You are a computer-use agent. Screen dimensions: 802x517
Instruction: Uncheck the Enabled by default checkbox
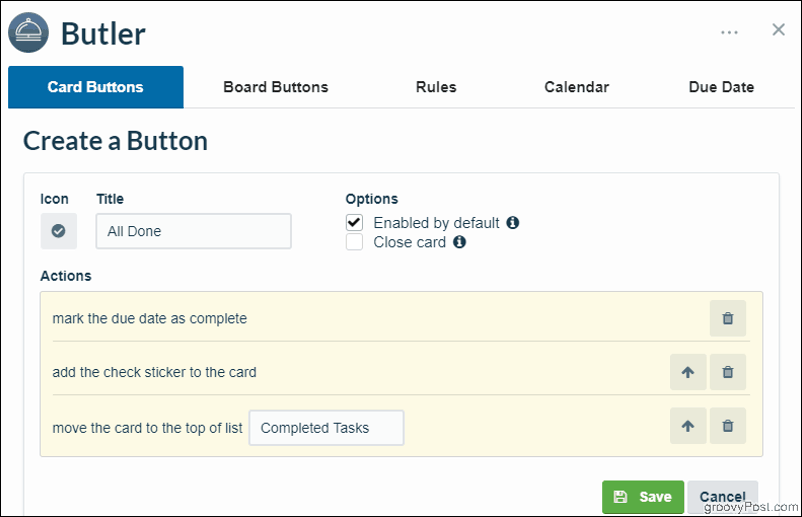(354, 222)
